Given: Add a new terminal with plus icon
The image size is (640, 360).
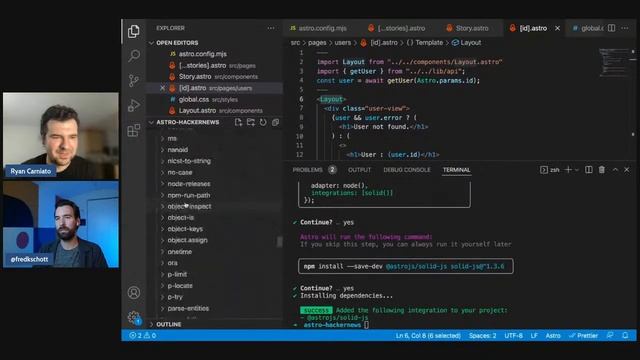Looking at the screenshot, I should 568,170.
